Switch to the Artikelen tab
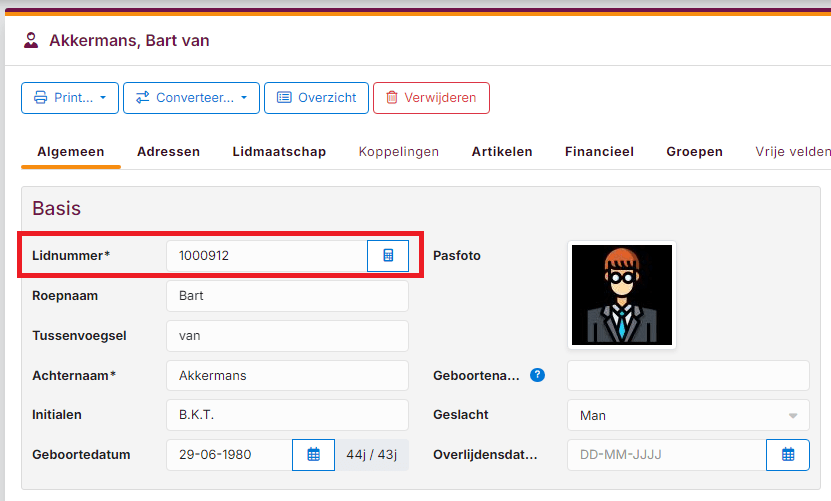831x501 pixels. (502, 152)
